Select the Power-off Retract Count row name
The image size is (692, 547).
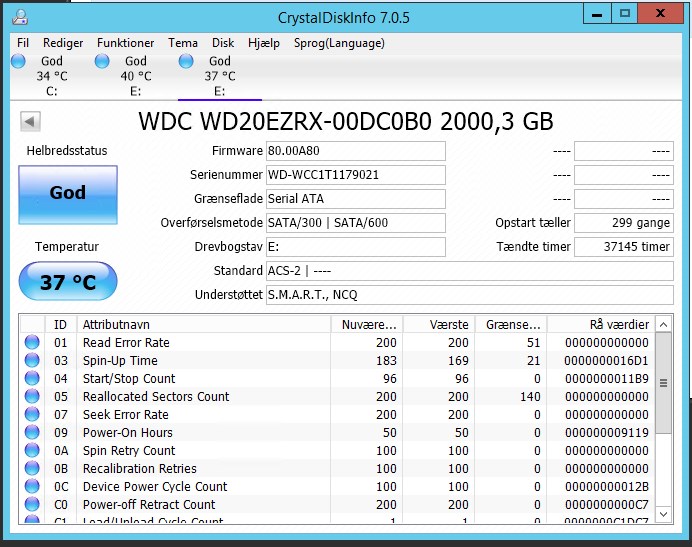pos(149,504)
